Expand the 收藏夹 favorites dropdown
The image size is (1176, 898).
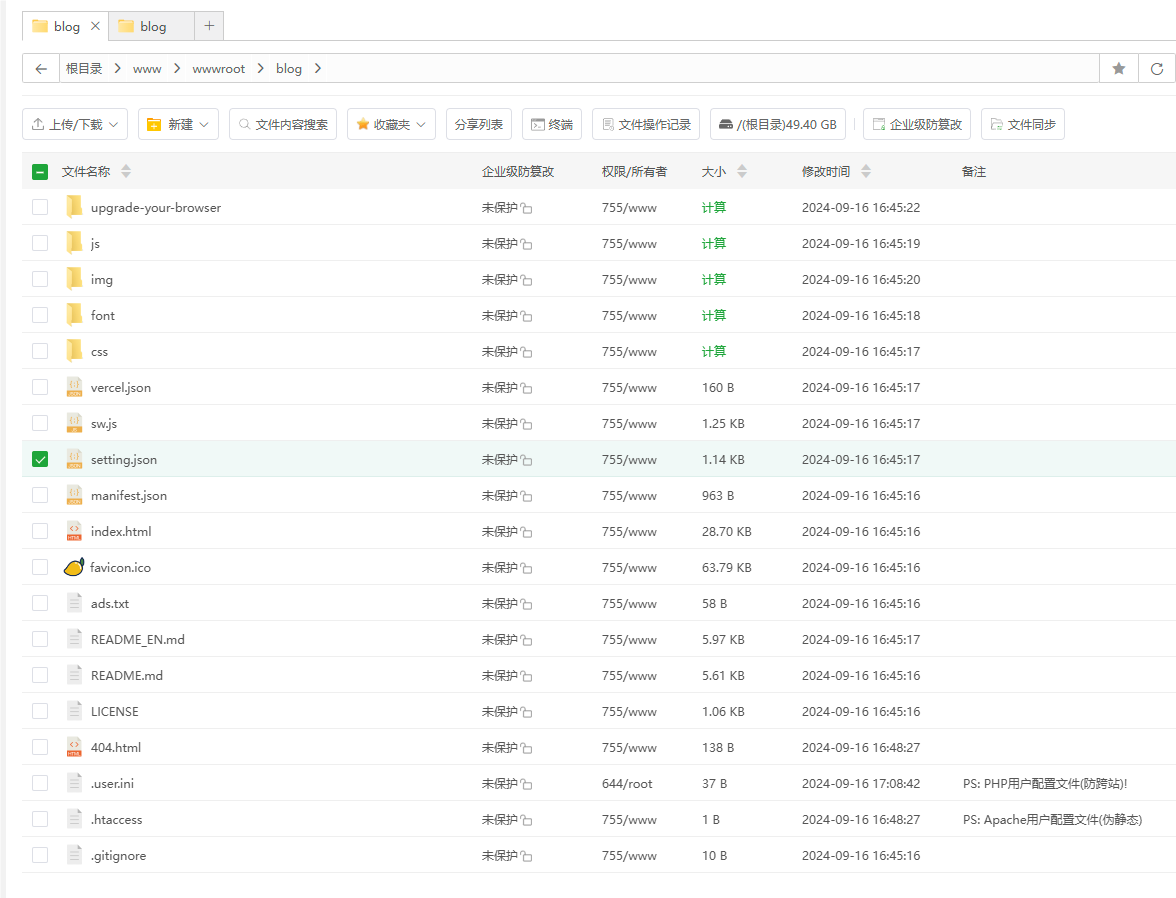pyautogui.click(x=391, y=125)
